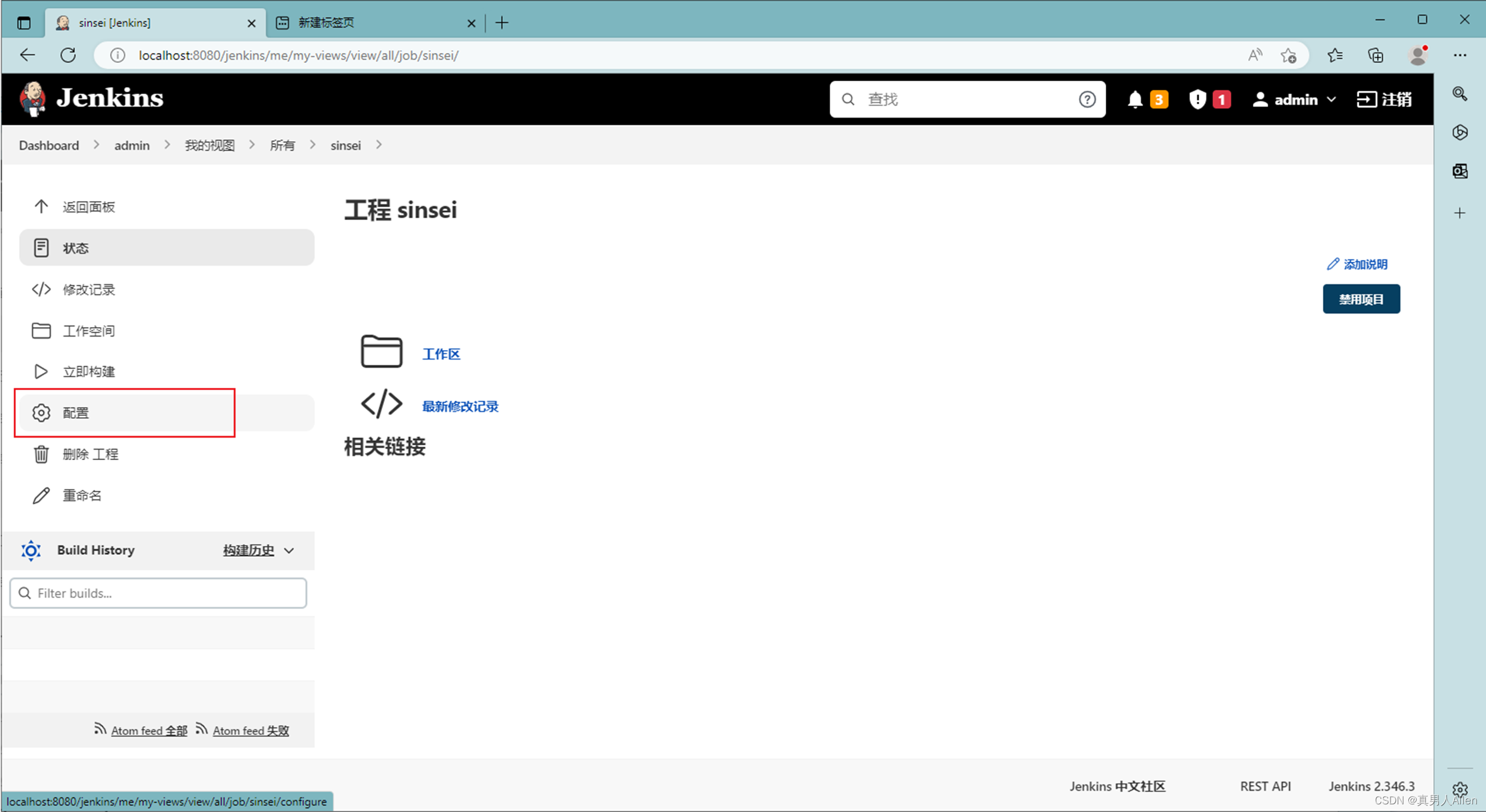Click the Edge sidebar plus add icon
1486x812 pixels.
pos(1460,213)
